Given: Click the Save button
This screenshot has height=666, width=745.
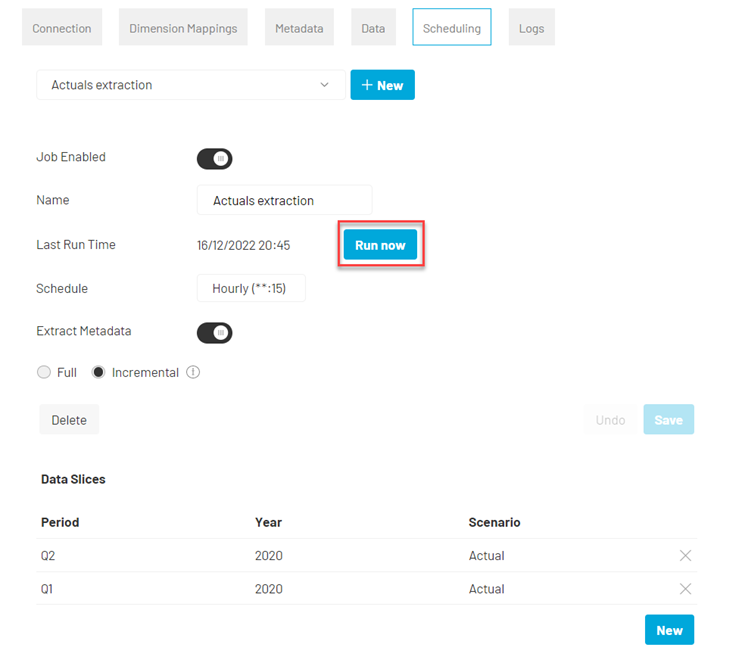Looking at the screenshot, I should tap(669, 419).
